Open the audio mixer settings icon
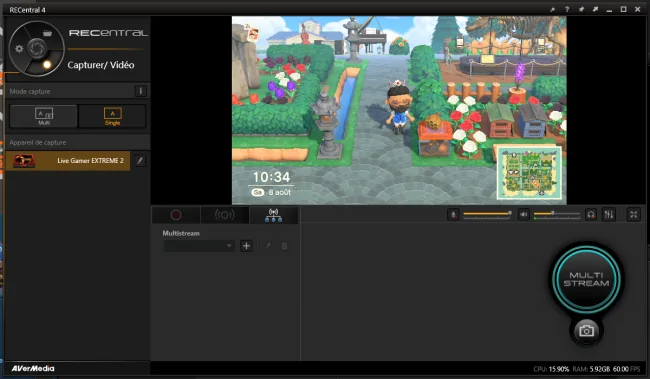The height and width of the screenshot is (379, 650). pos(609,214)
